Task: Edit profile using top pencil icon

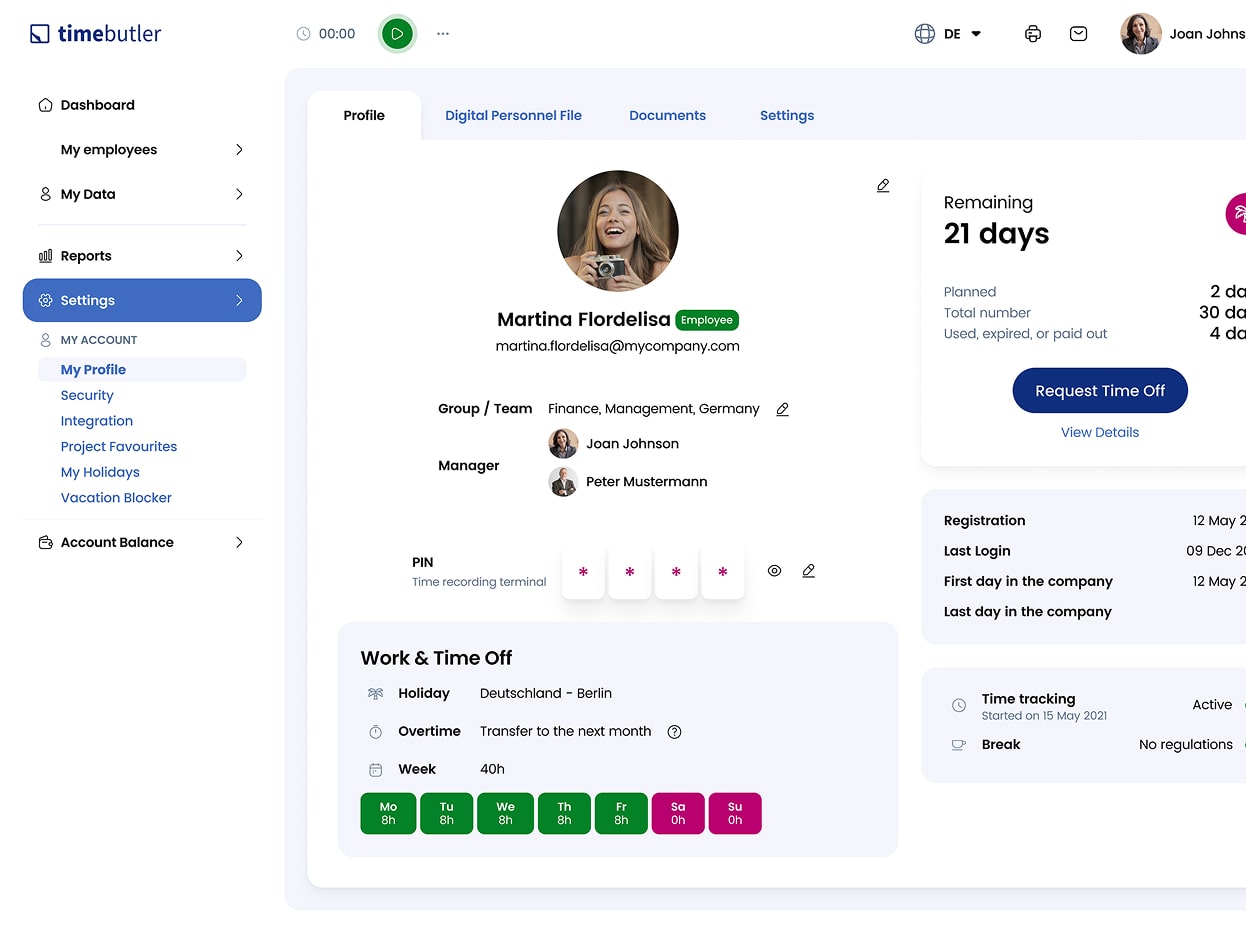Action: coord(883,186)
